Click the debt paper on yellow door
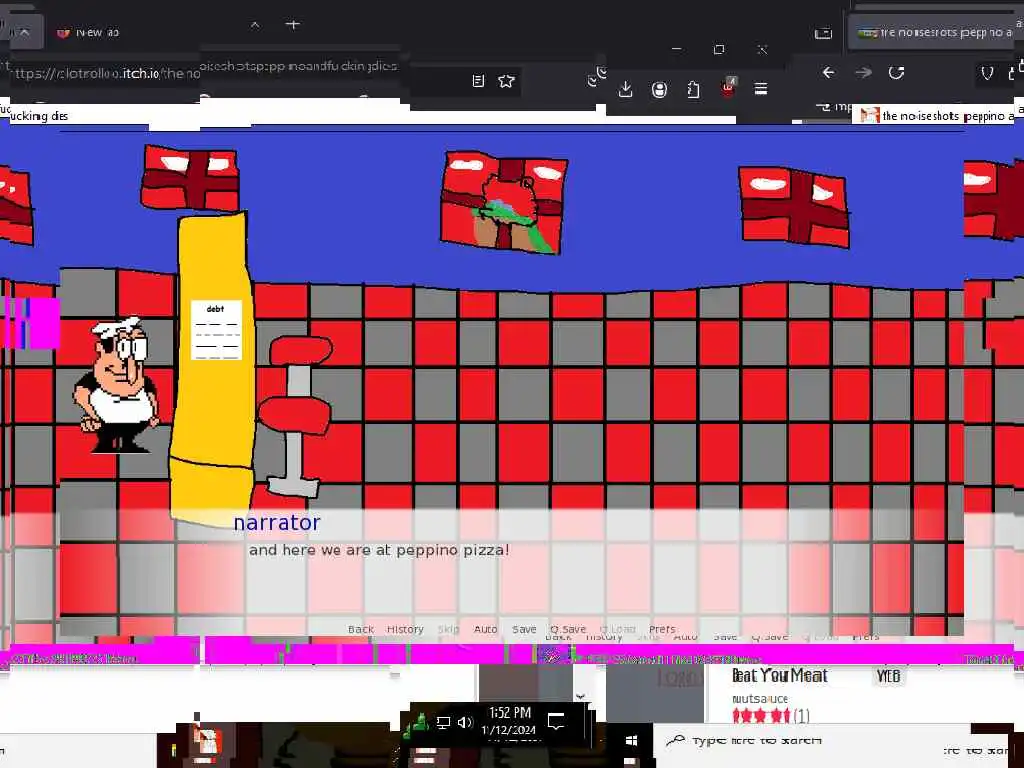Screen dimensions: 1024x768 [216, 330]
